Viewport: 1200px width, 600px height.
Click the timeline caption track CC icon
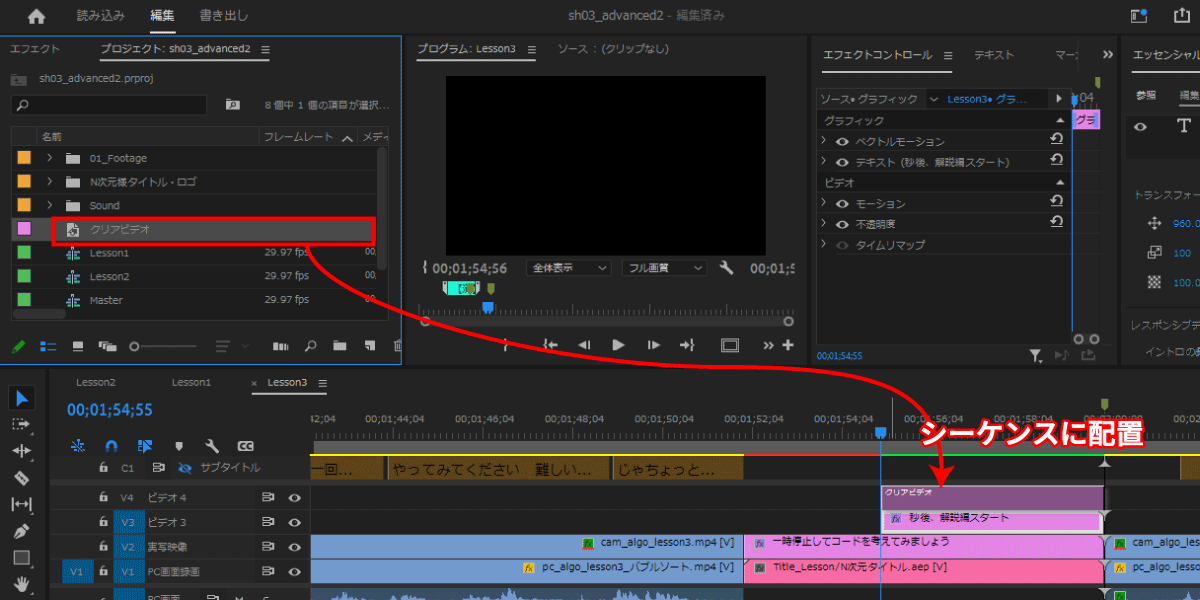(x=245, y=446)
